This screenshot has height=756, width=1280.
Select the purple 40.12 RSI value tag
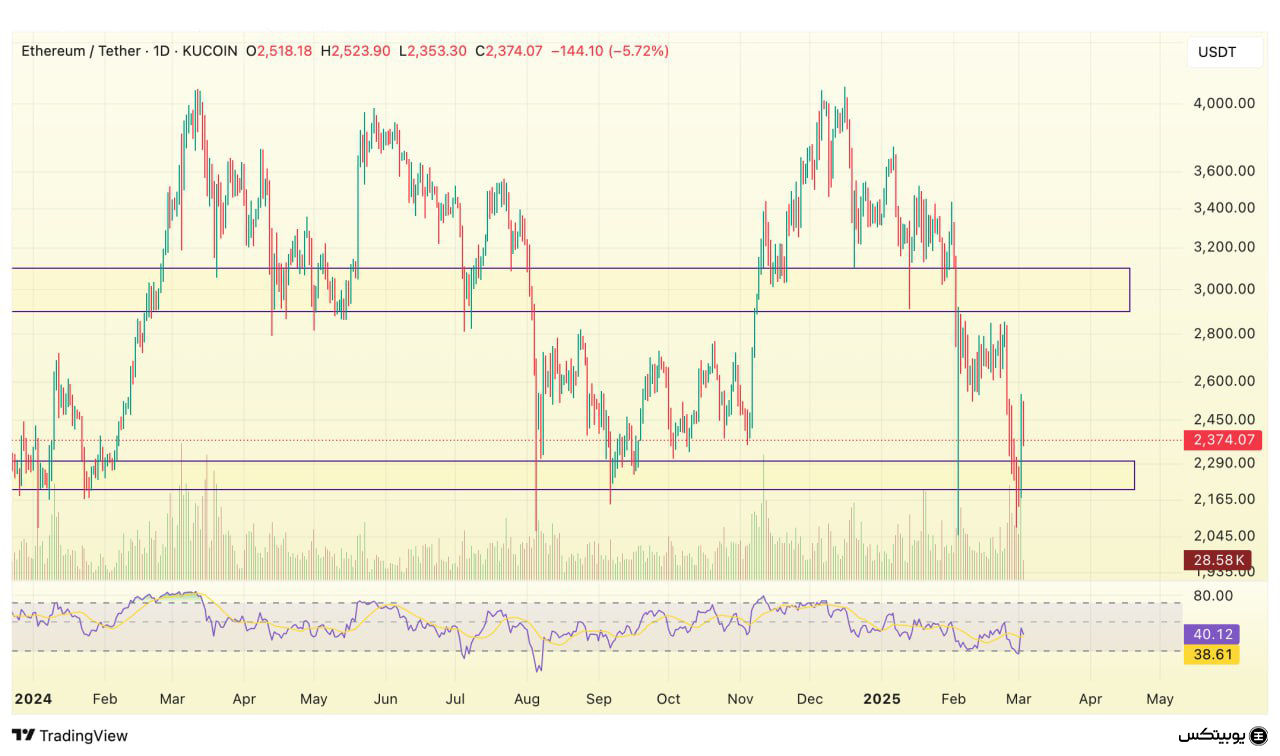(x=1211, y=634)
